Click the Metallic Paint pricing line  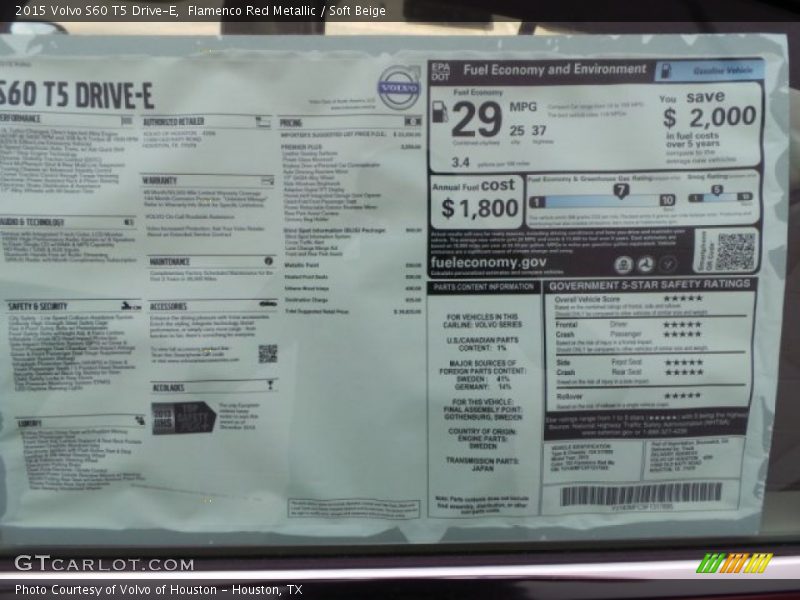click(x=353, y=265)
